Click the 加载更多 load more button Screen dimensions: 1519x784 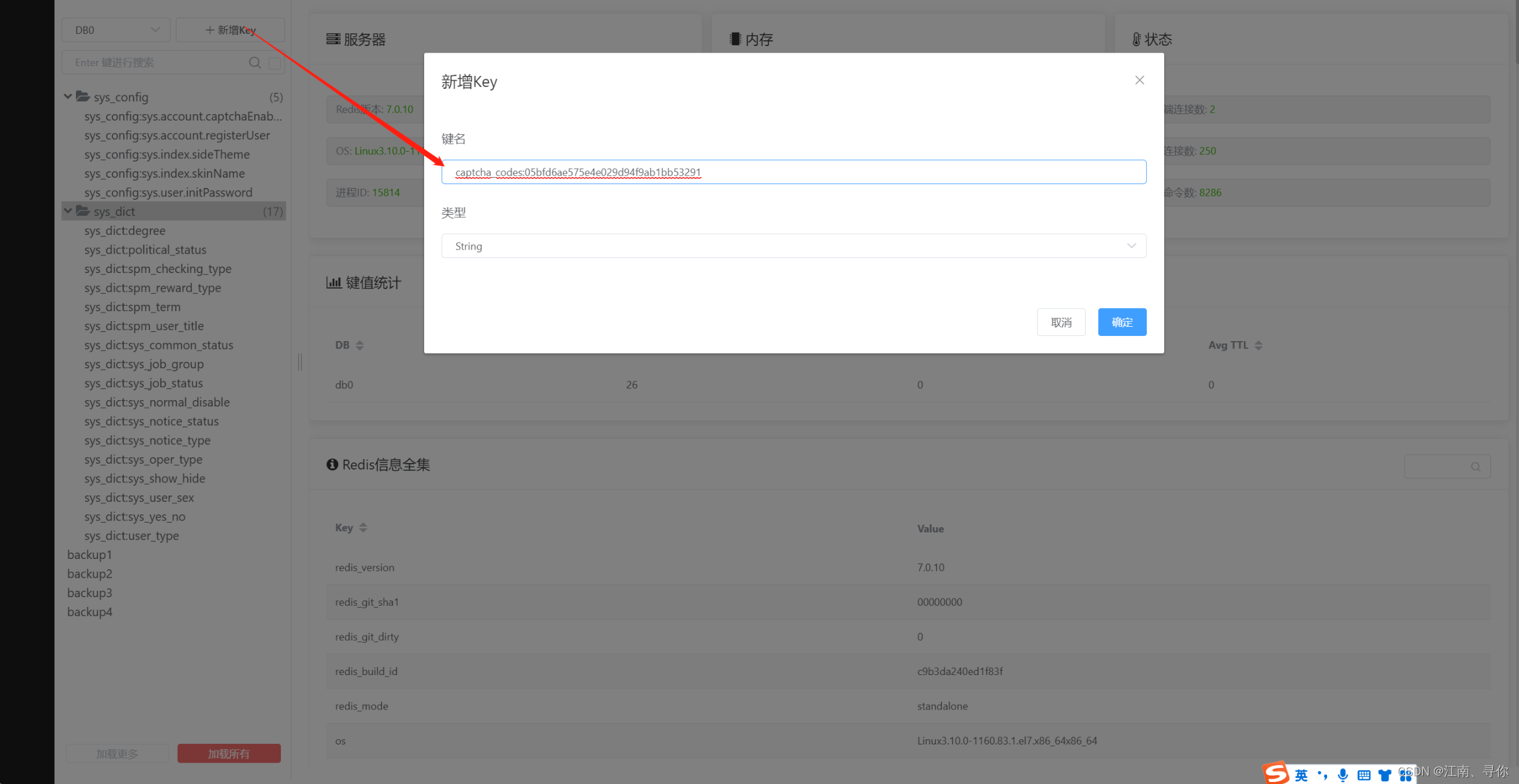[117, 754]
